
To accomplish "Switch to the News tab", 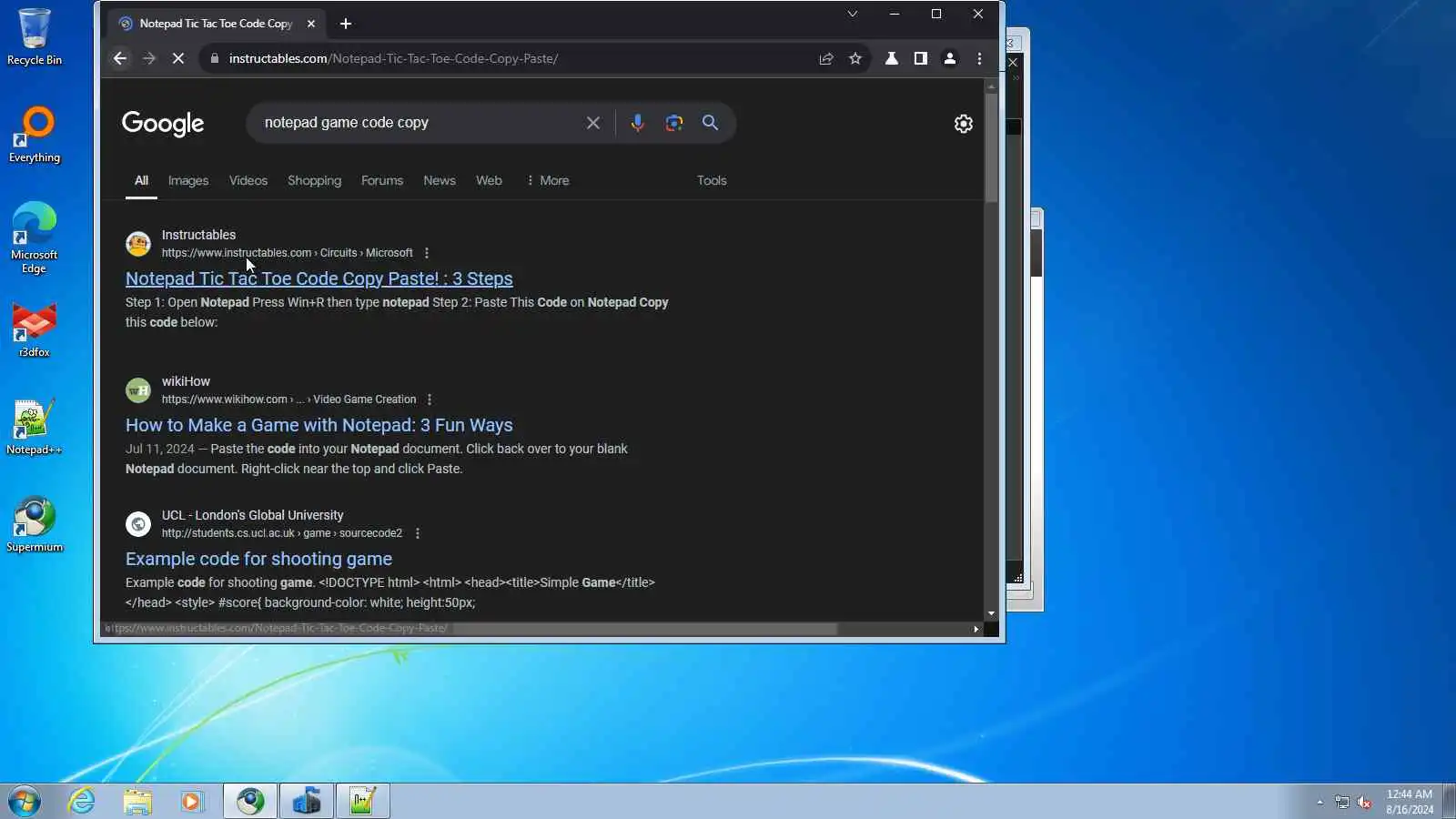I will [x=440, y=180].
